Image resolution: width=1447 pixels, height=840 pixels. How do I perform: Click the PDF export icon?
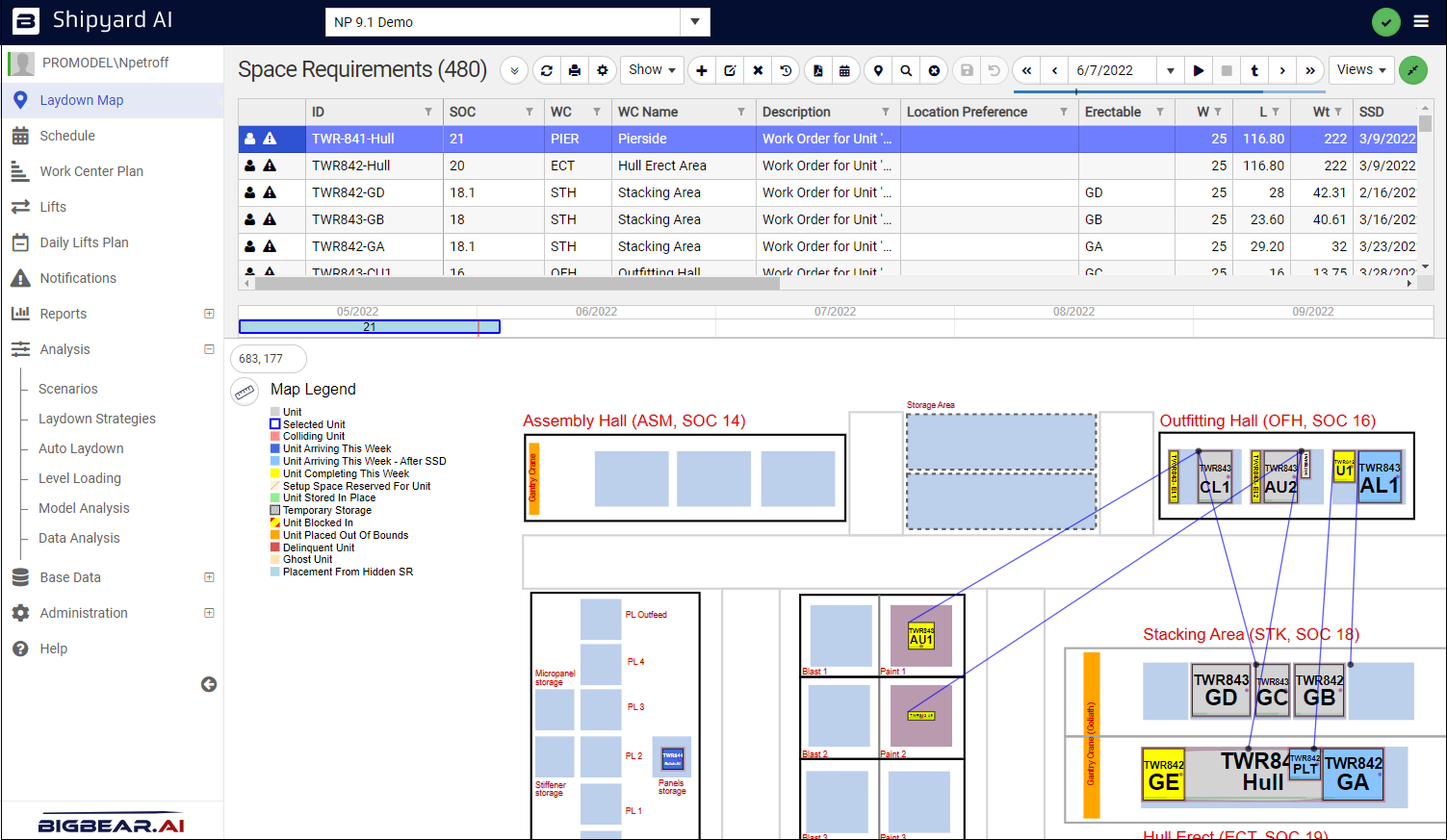click(x=817, y=70)
